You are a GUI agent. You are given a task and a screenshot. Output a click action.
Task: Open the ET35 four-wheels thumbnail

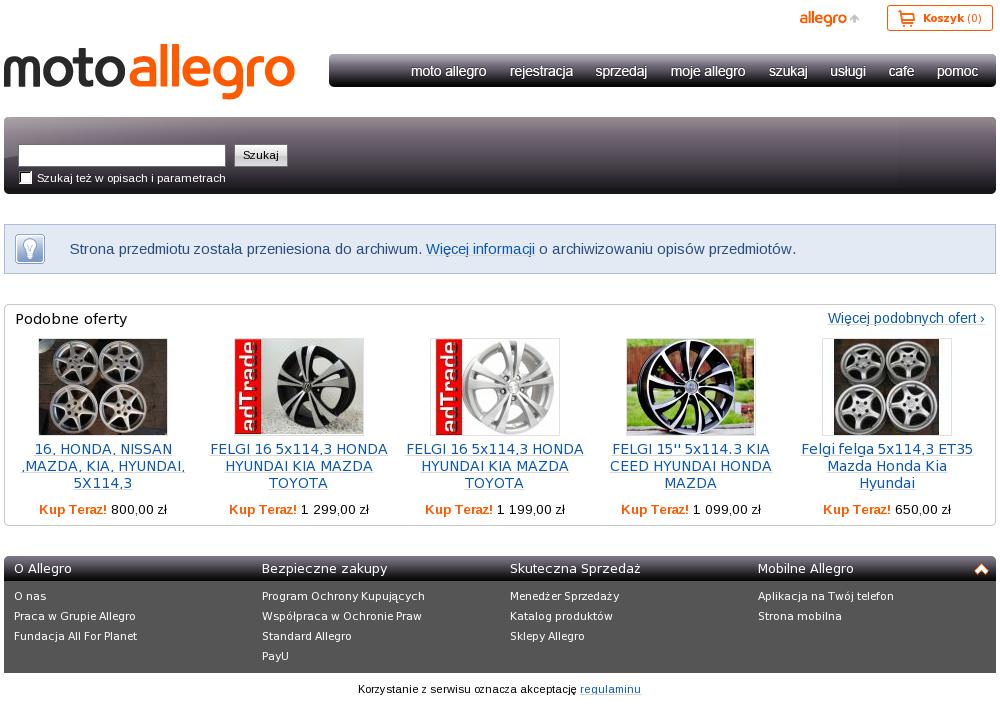click(886, 387)
